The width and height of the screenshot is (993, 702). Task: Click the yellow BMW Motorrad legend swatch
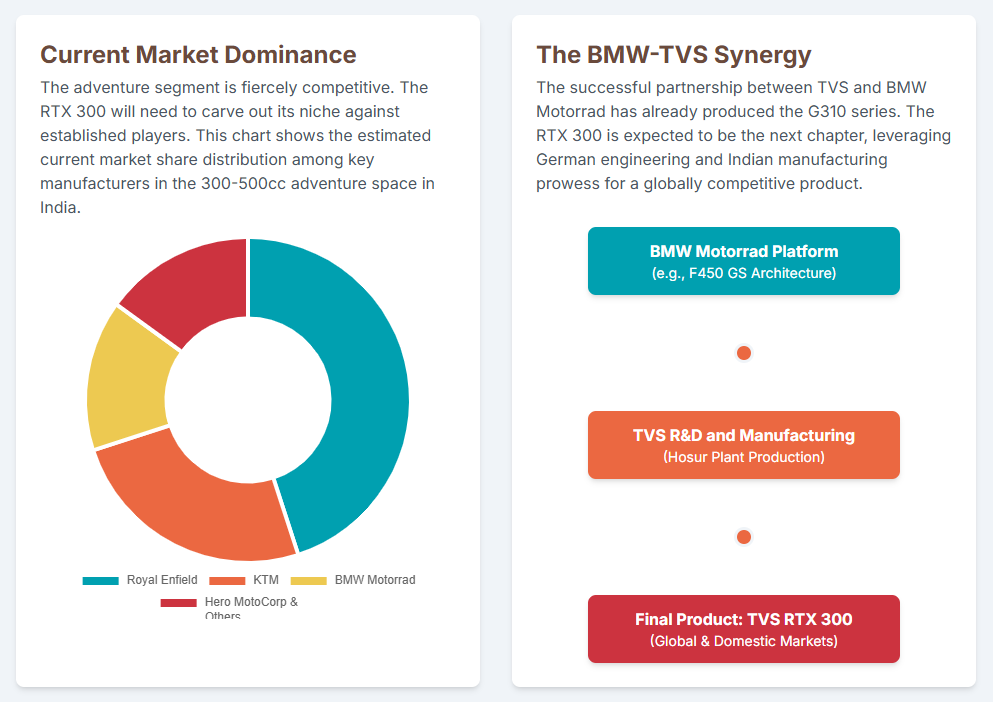tap(308, 580)
